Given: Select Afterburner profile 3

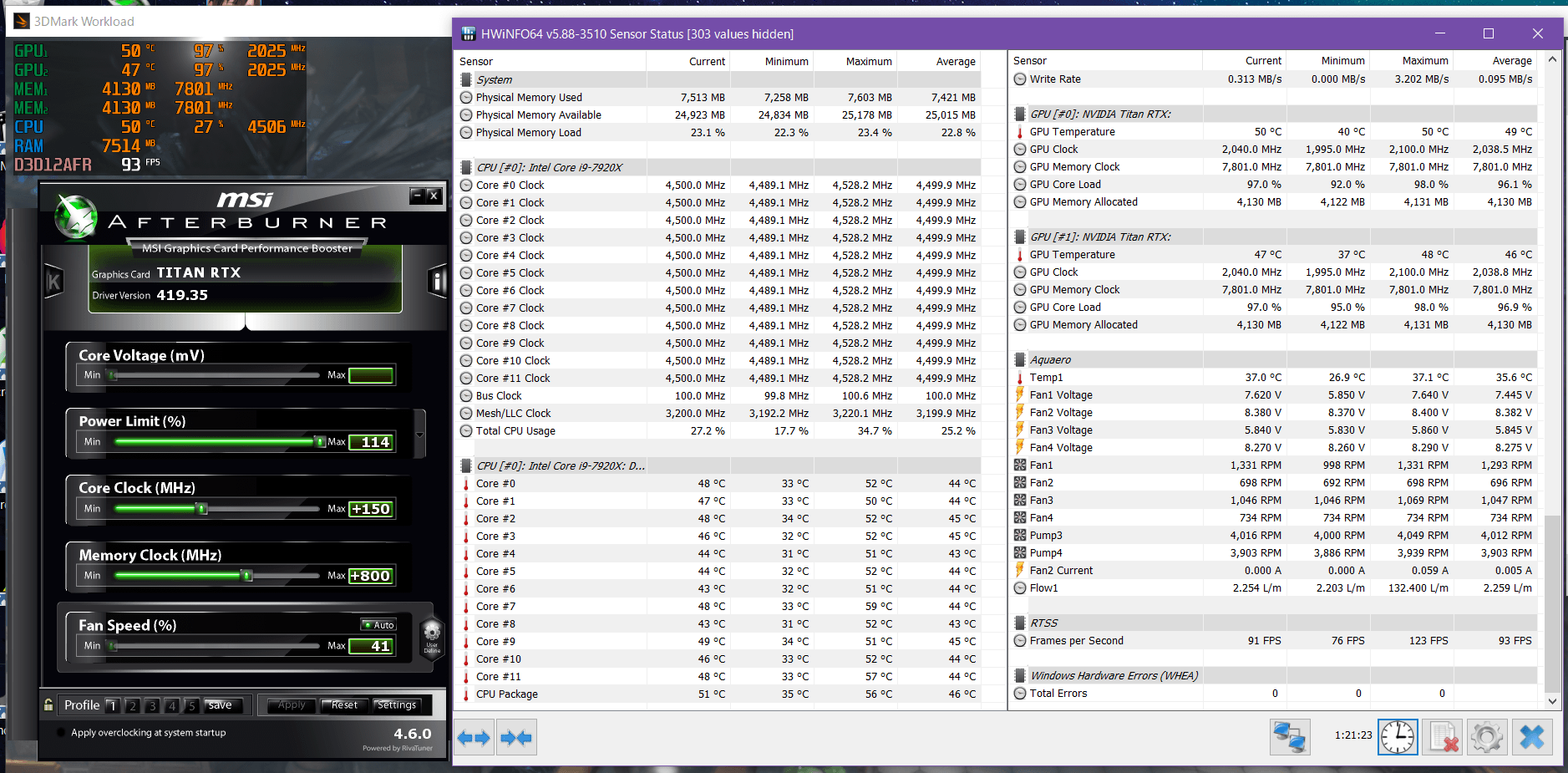Looking at the screenshot, I should click(152, 706).
